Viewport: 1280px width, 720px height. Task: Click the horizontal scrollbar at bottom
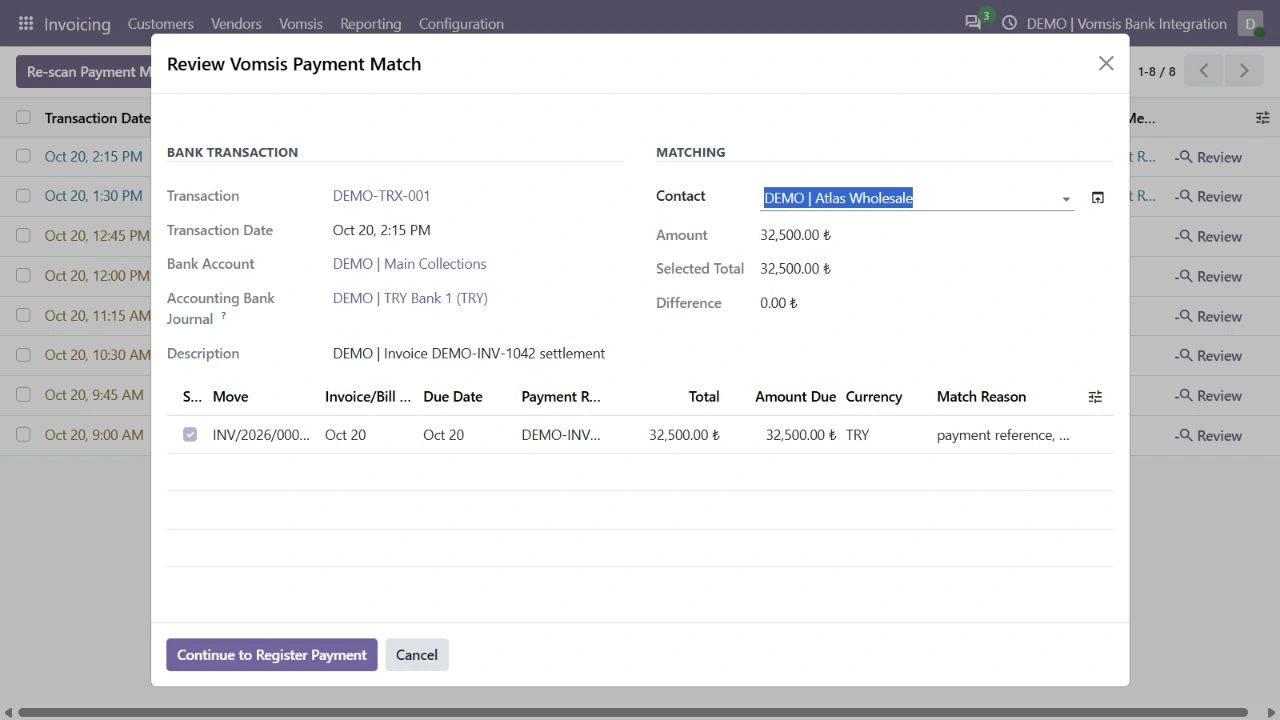click(633, 713)
